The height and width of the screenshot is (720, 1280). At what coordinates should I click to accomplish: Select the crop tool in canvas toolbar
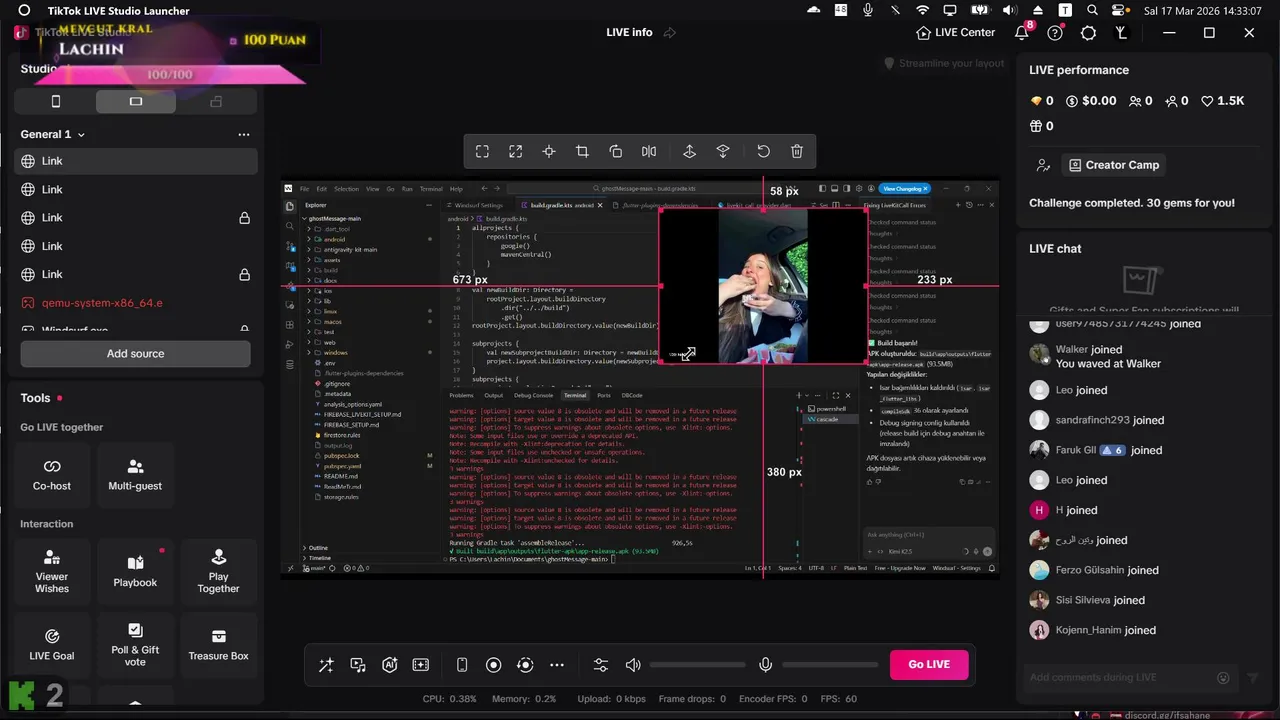(x=582, y=151)
